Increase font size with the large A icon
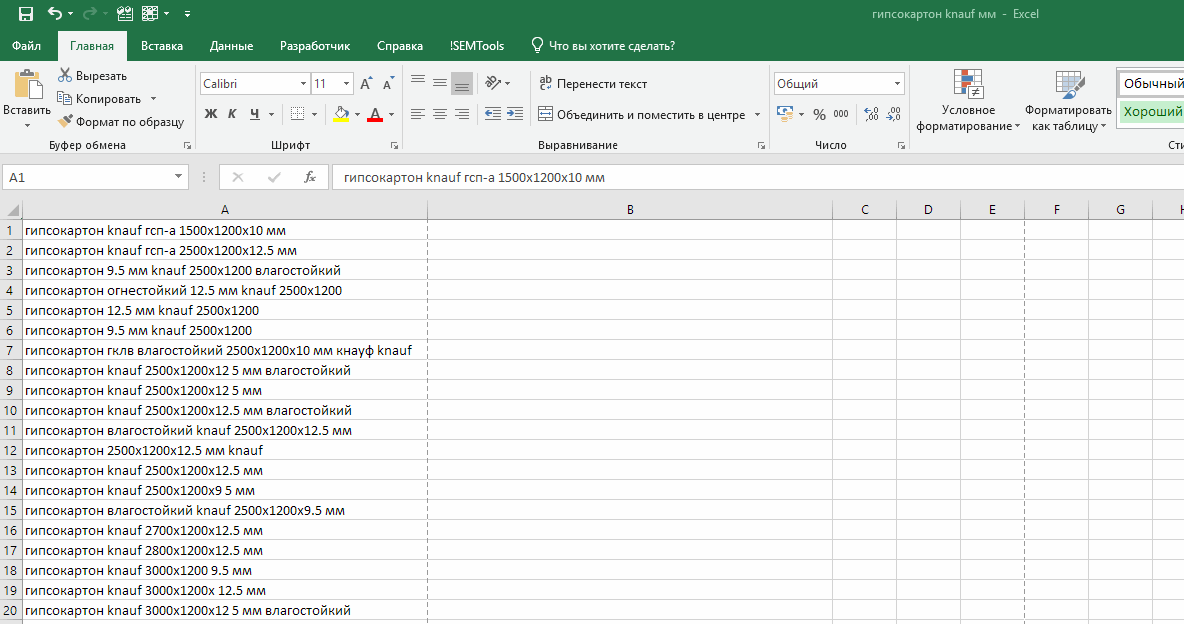 [x=366, y=84]
